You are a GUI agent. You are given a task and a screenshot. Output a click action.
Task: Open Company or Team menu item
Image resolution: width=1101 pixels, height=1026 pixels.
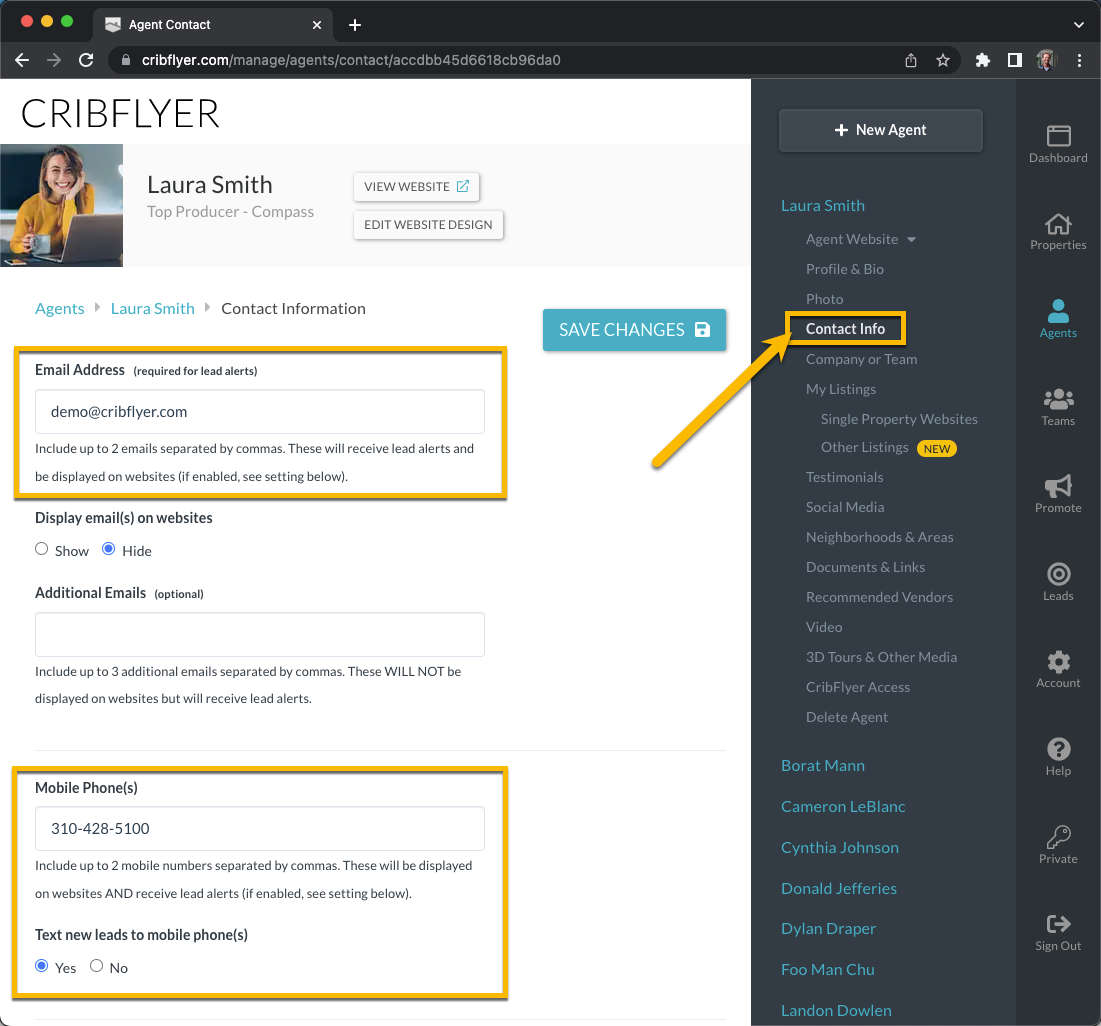click(862, 360)
